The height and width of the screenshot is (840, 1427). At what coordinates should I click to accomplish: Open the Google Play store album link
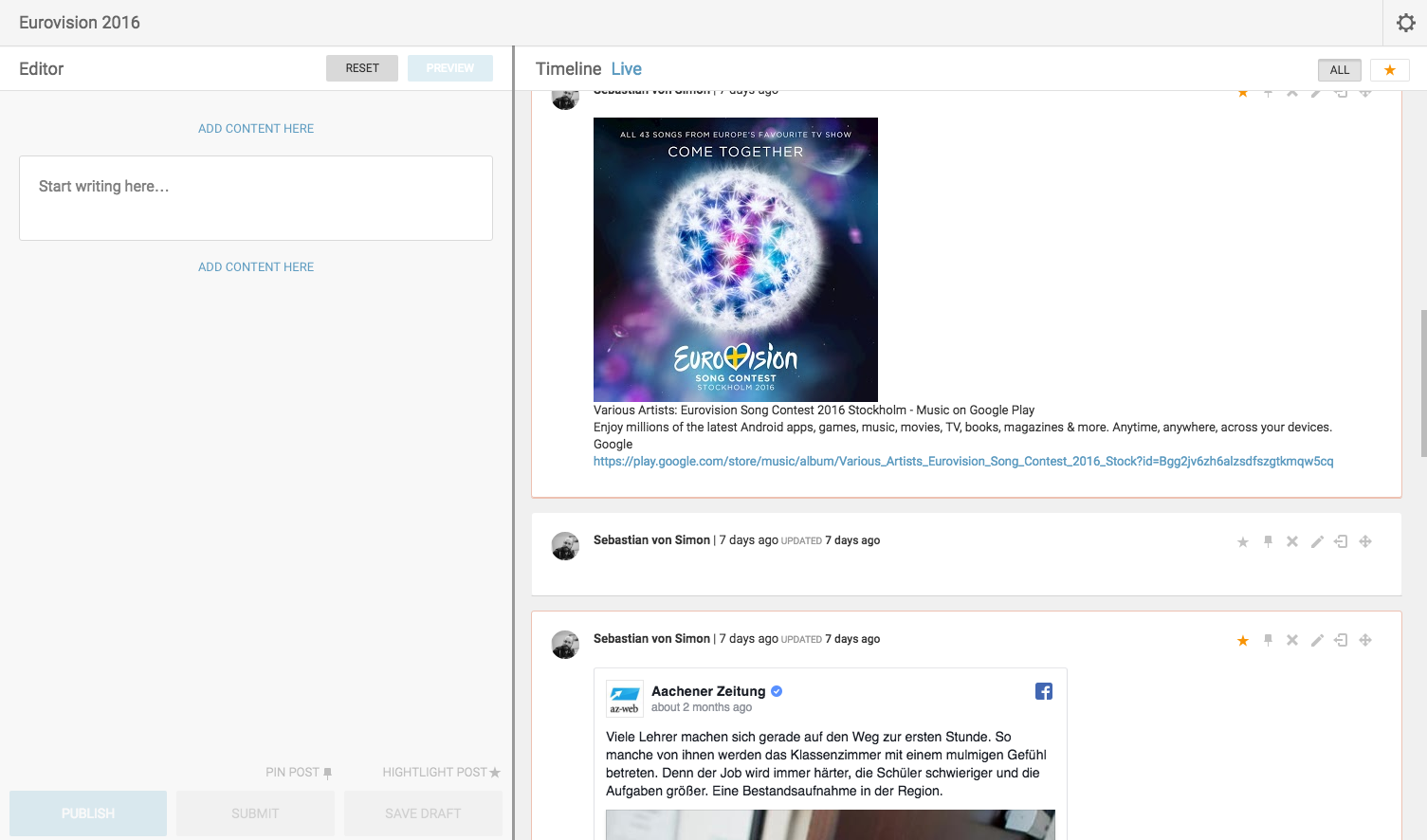[963, 462]
